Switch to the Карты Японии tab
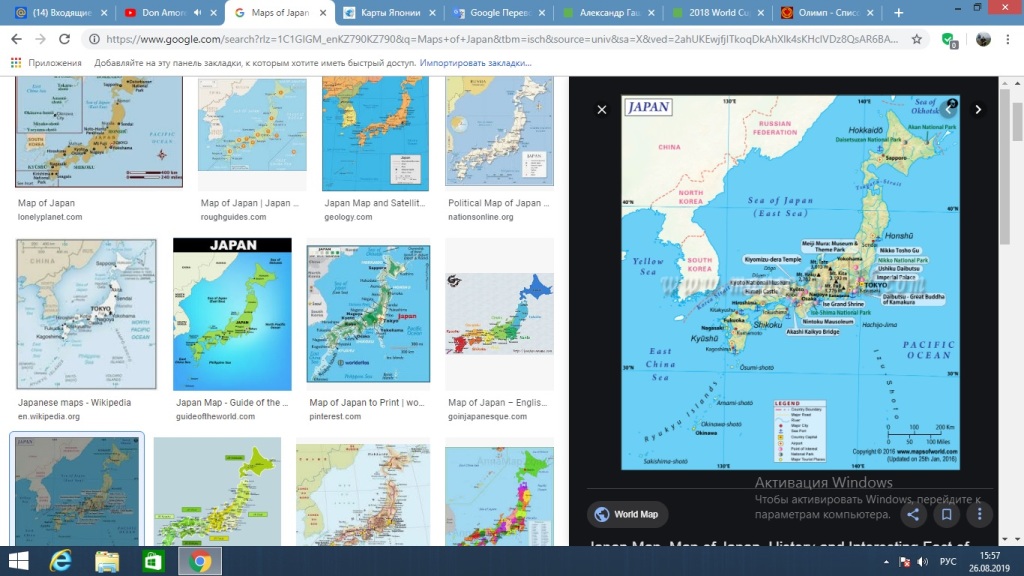The image size is (1024, 576). click(391, 12)
